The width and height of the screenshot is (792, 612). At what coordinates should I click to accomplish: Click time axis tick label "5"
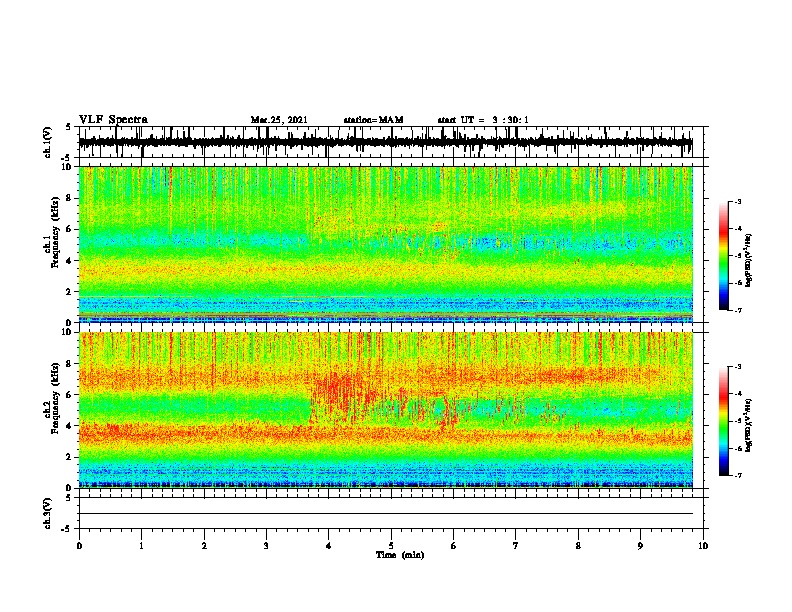point(391,546)
